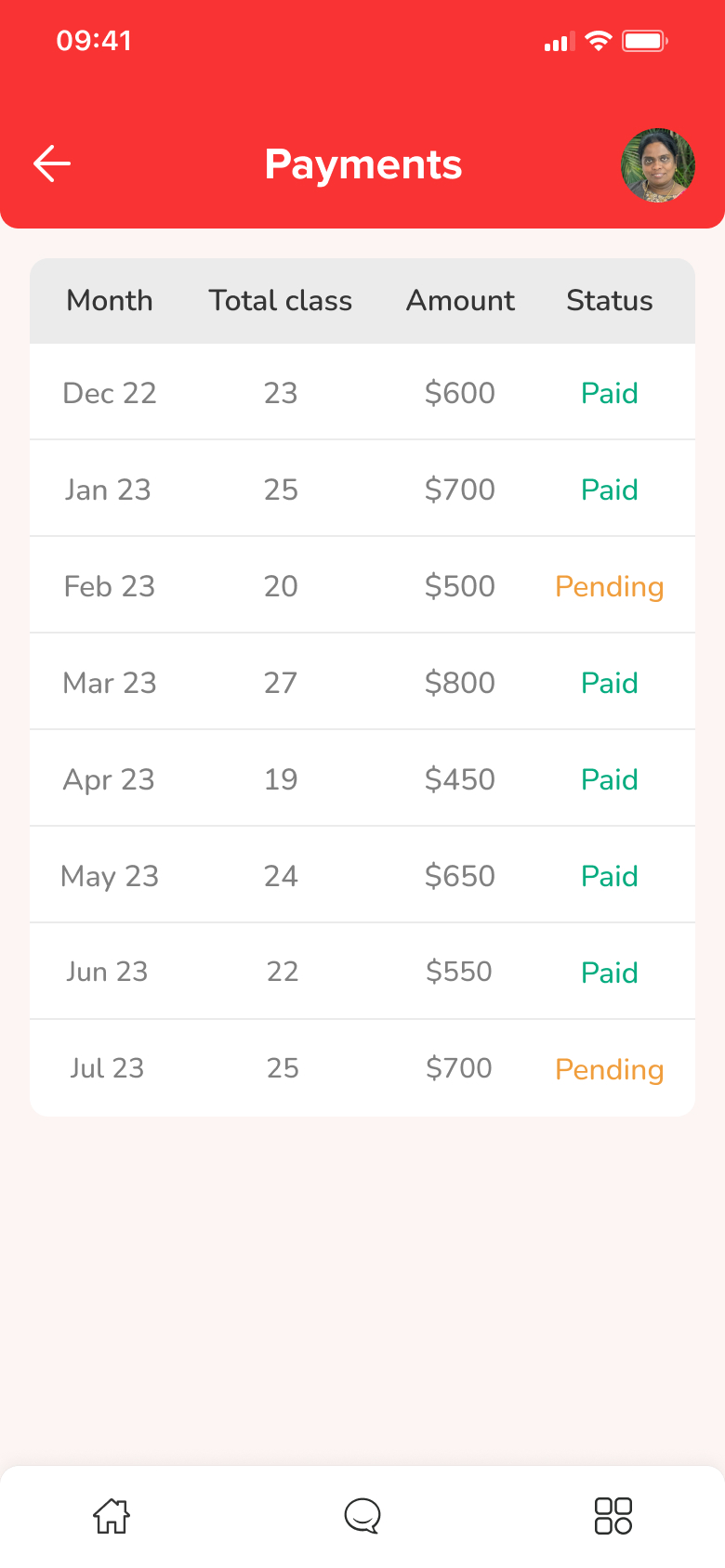The height and width of the screenshot is (1568, 725).
Task: Tap the battery status icon
Action: (644, 41)
